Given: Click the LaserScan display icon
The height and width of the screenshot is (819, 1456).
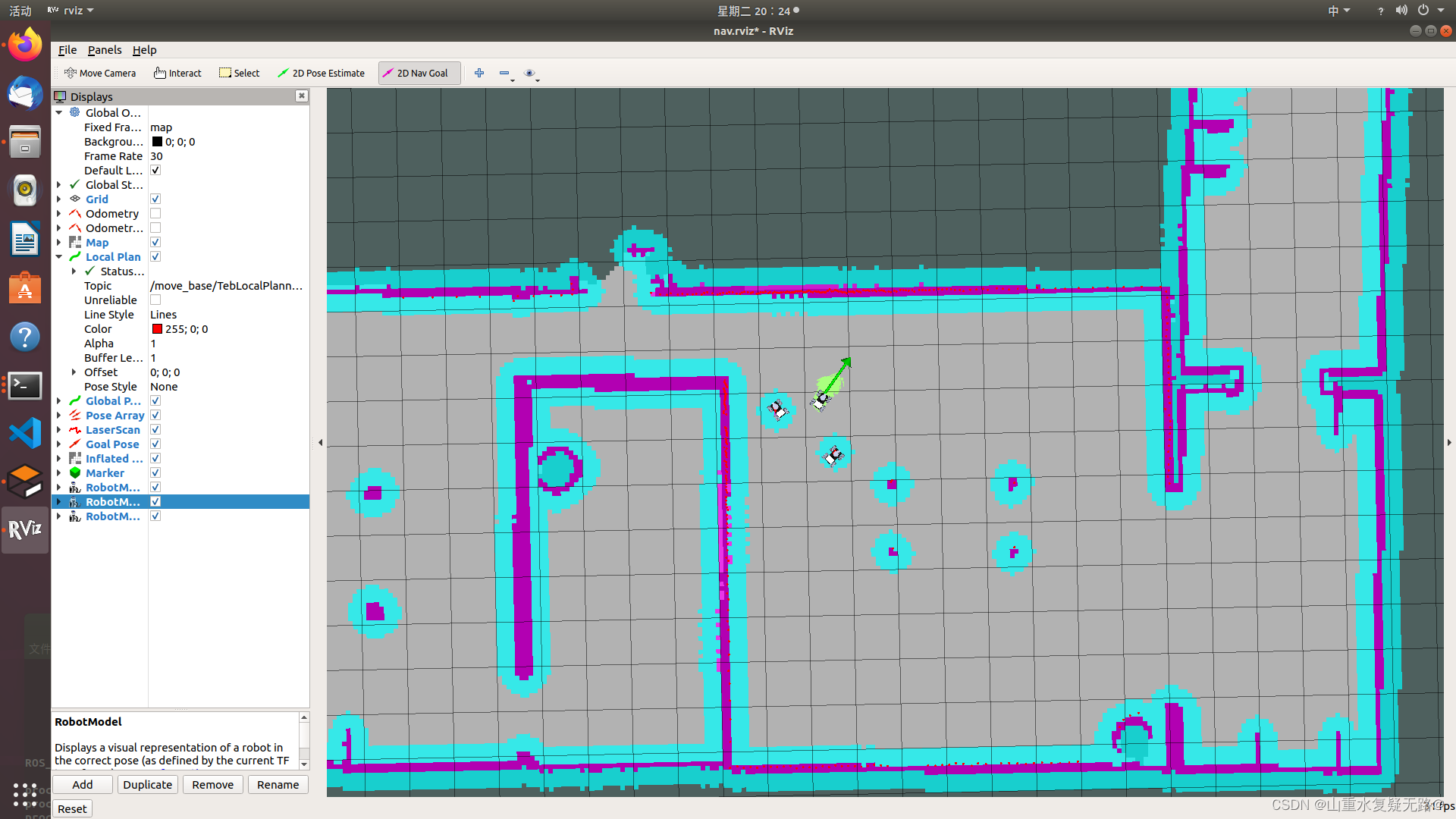Looking at the screenshot, I should click(75, 429).
